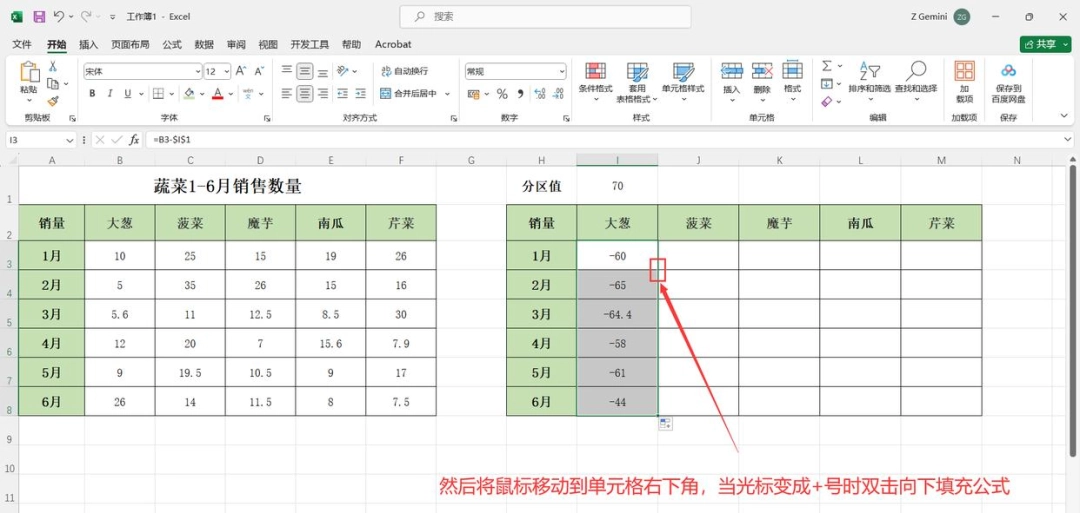Toggle Center horizontal alignment
The height and width of the screenshot is (513, 1080).
(x=306, y=94)
